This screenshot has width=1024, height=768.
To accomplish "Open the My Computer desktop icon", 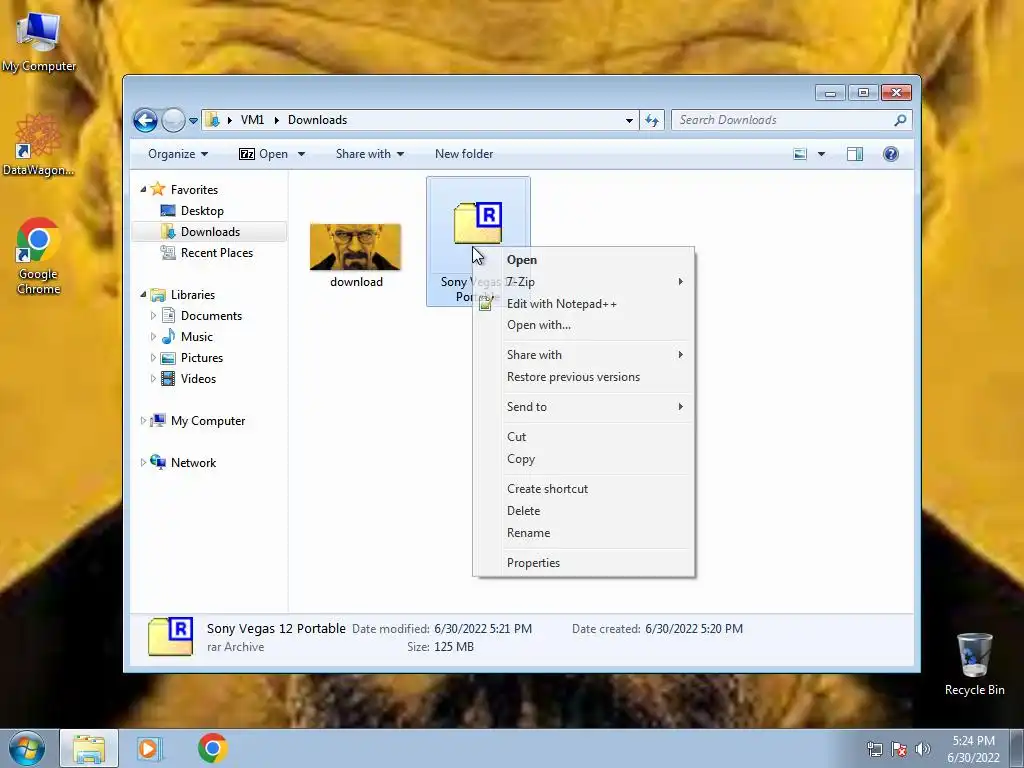I will pyautogui.click(x=38, y=40).
